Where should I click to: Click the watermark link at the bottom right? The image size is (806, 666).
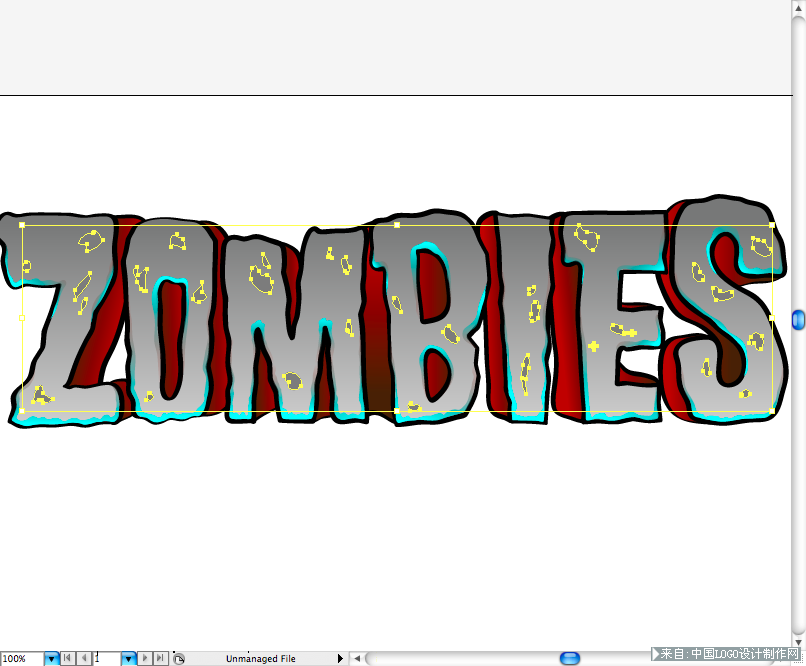[x=726, y=654]
